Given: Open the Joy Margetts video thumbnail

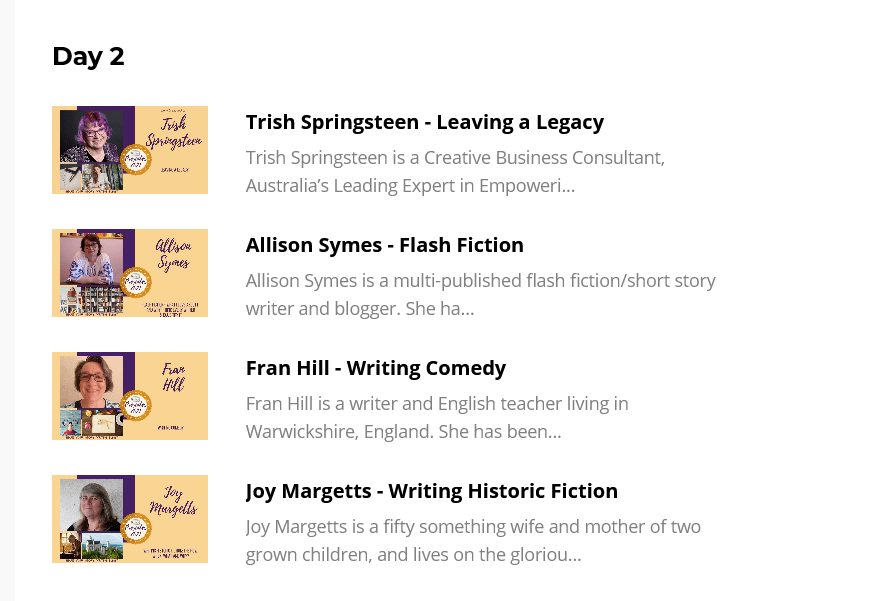Looking at the screenshot, I should pyautogui.click(x=130, y=519).
